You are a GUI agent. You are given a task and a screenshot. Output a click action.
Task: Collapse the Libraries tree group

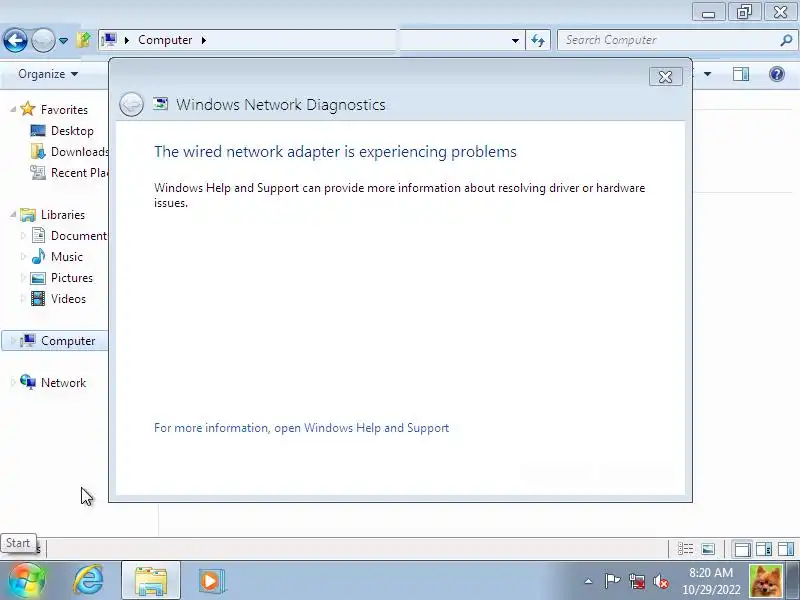[x=13, y=214]
